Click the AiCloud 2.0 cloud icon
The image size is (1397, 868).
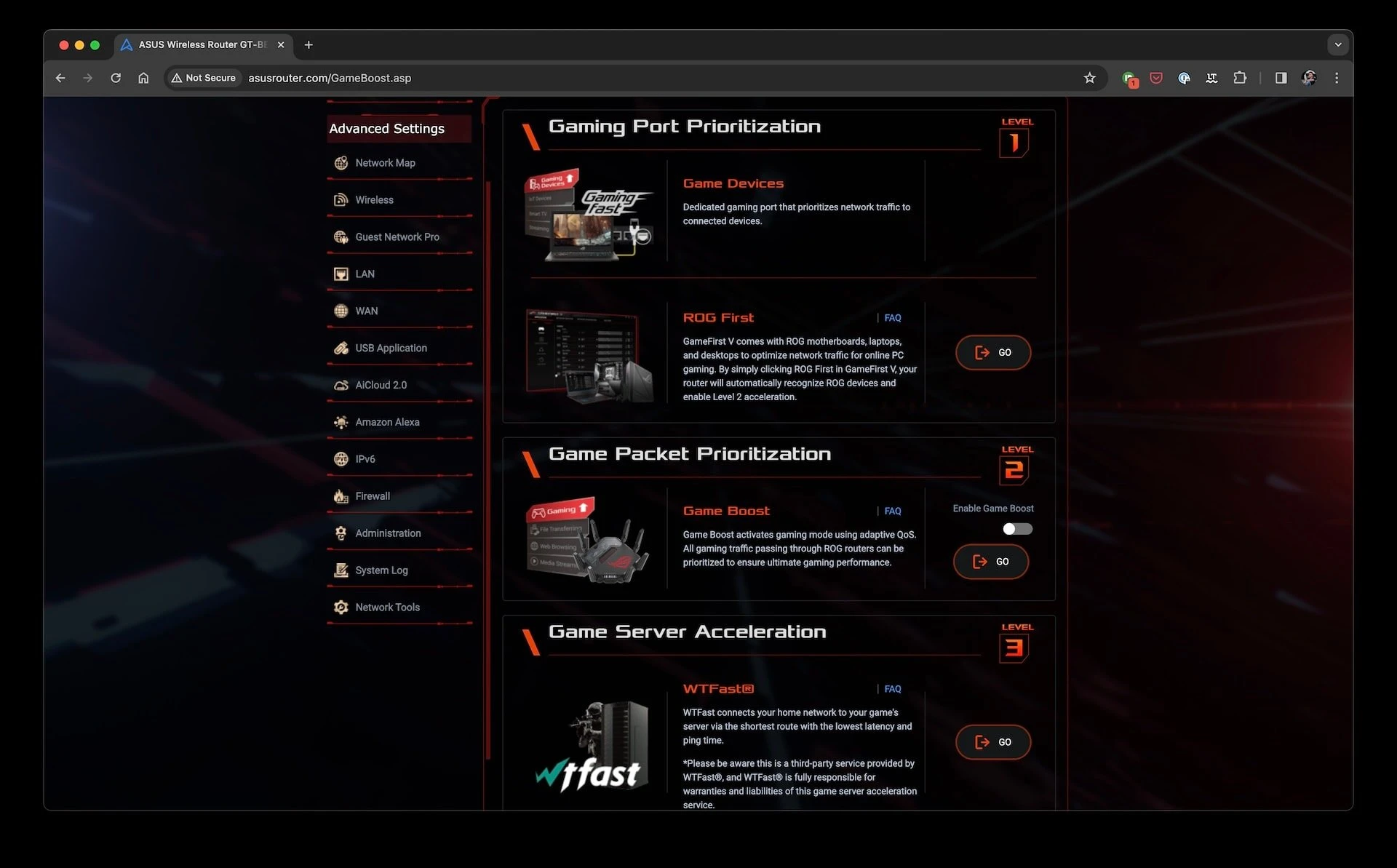pyautogui.click(x=341, y=386)
